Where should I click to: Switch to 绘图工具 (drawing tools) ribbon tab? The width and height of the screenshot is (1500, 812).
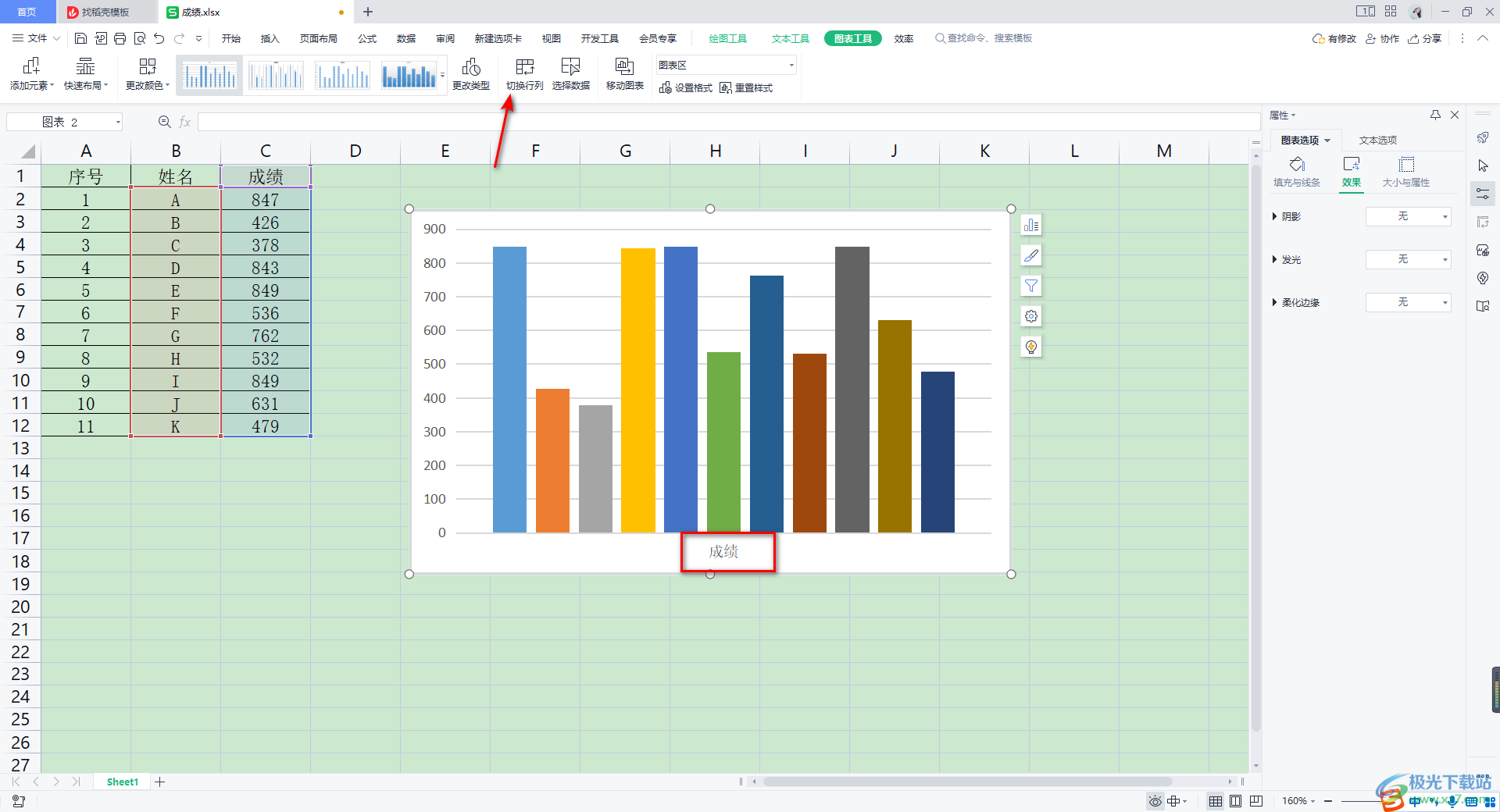coord(728,38)
